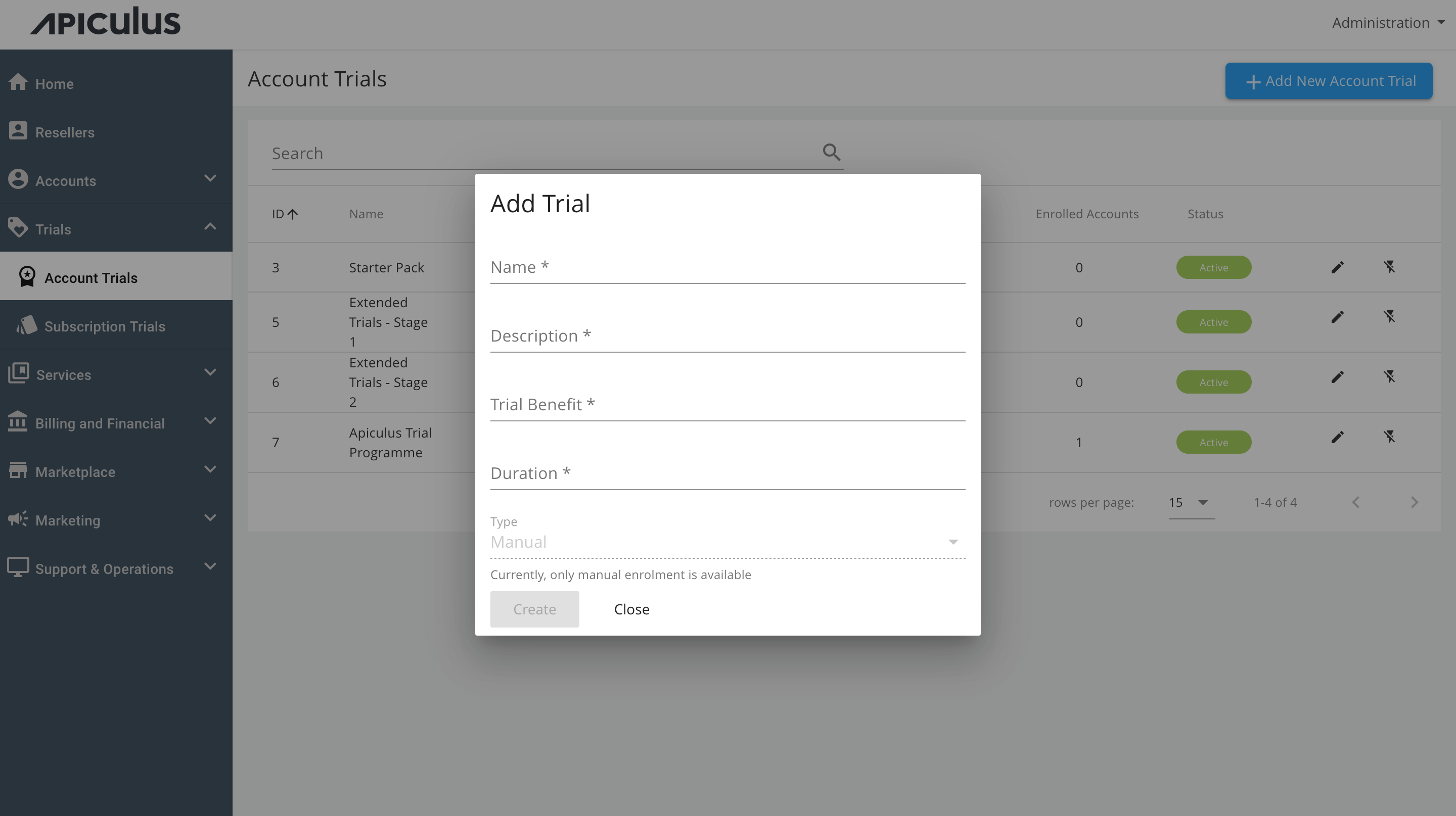Click the search magnifier icon
The width and height of the screenshot is (1456, 816).
831,152
